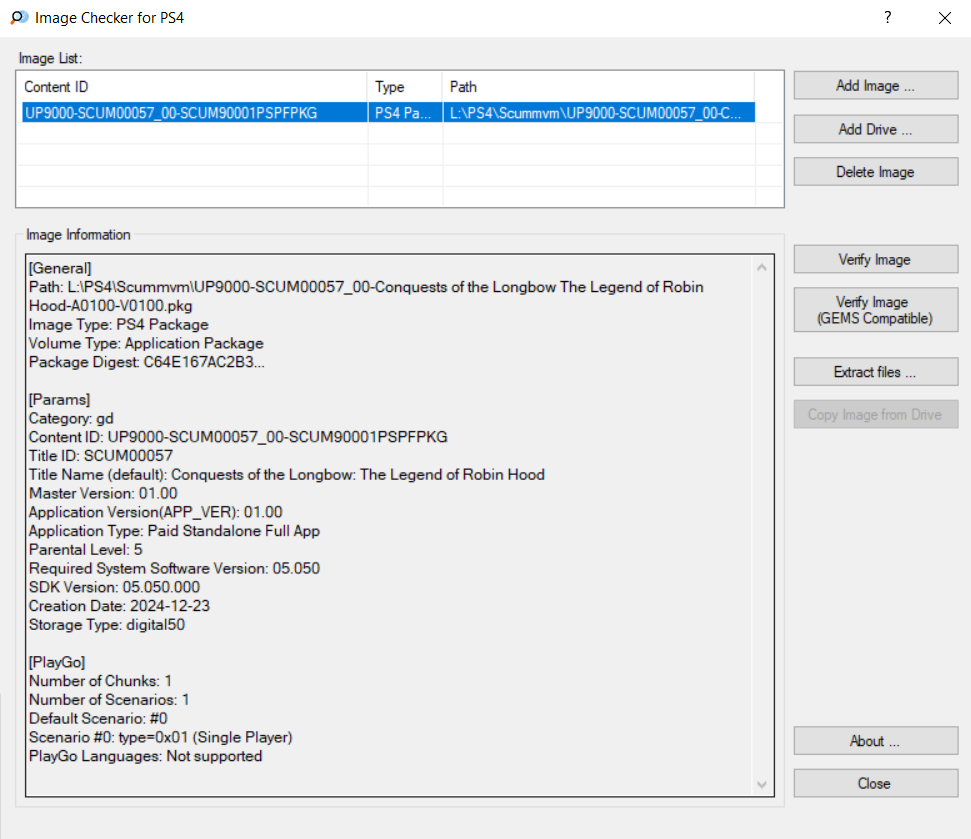This screenshot has width=971, height=839.
Task: Close the Image Checker window with X
Action: pos(944,17)
